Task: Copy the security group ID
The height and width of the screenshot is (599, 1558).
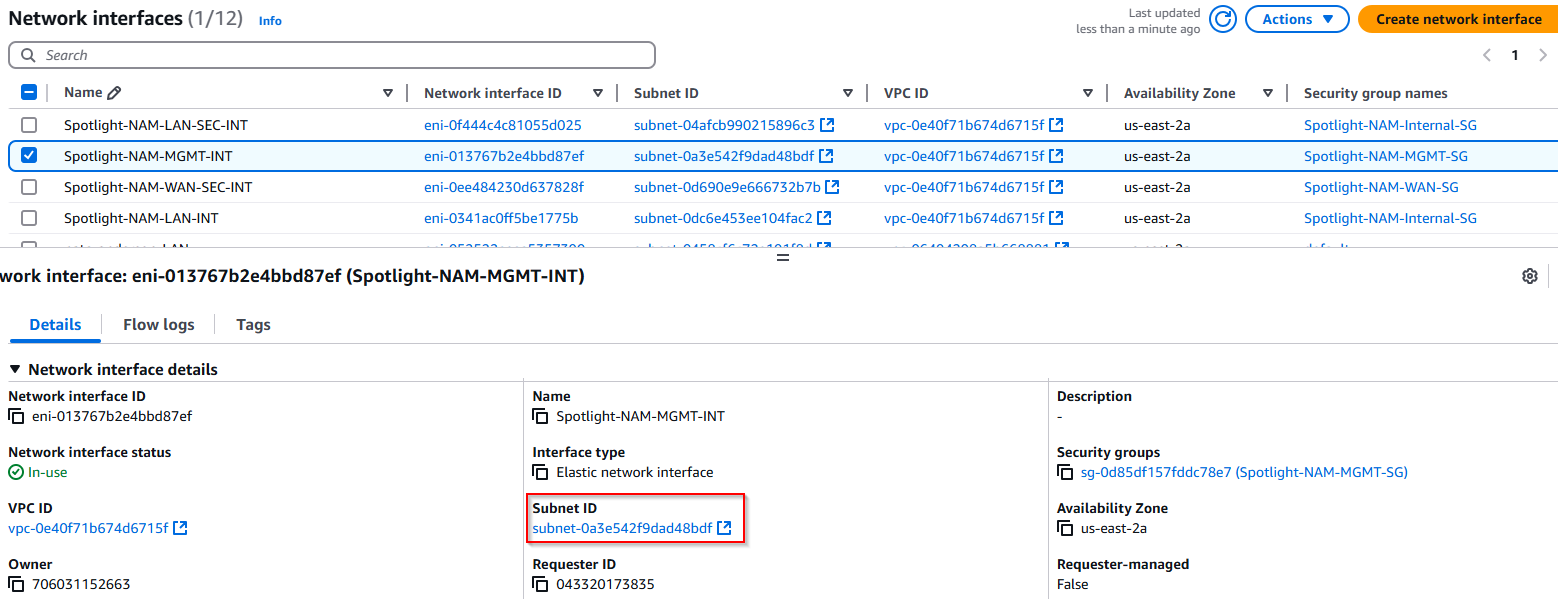Action: [1065, 472]
